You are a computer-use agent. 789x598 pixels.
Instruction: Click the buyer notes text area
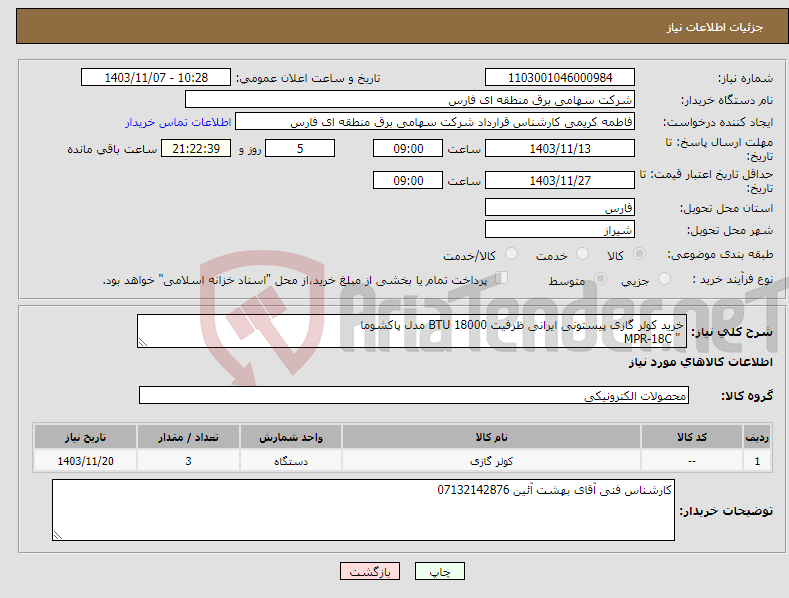pyautogui.click(x=363, y=510)
